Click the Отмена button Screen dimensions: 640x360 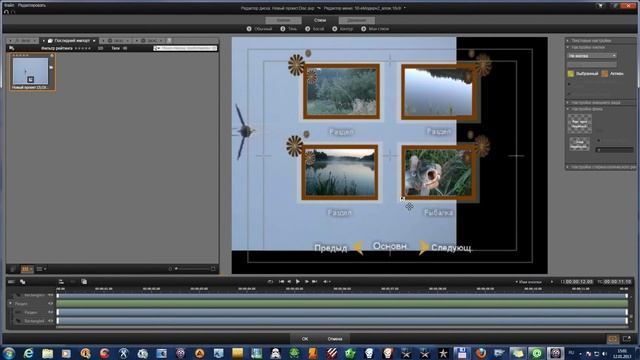(x=335, y=339)
